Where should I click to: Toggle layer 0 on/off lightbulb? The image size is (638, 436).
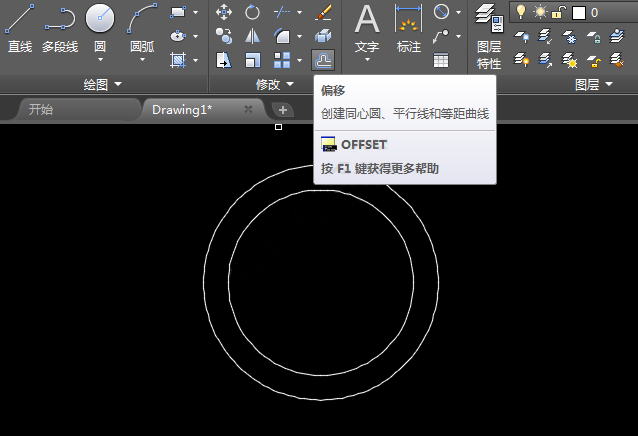(x=521, y=12)
